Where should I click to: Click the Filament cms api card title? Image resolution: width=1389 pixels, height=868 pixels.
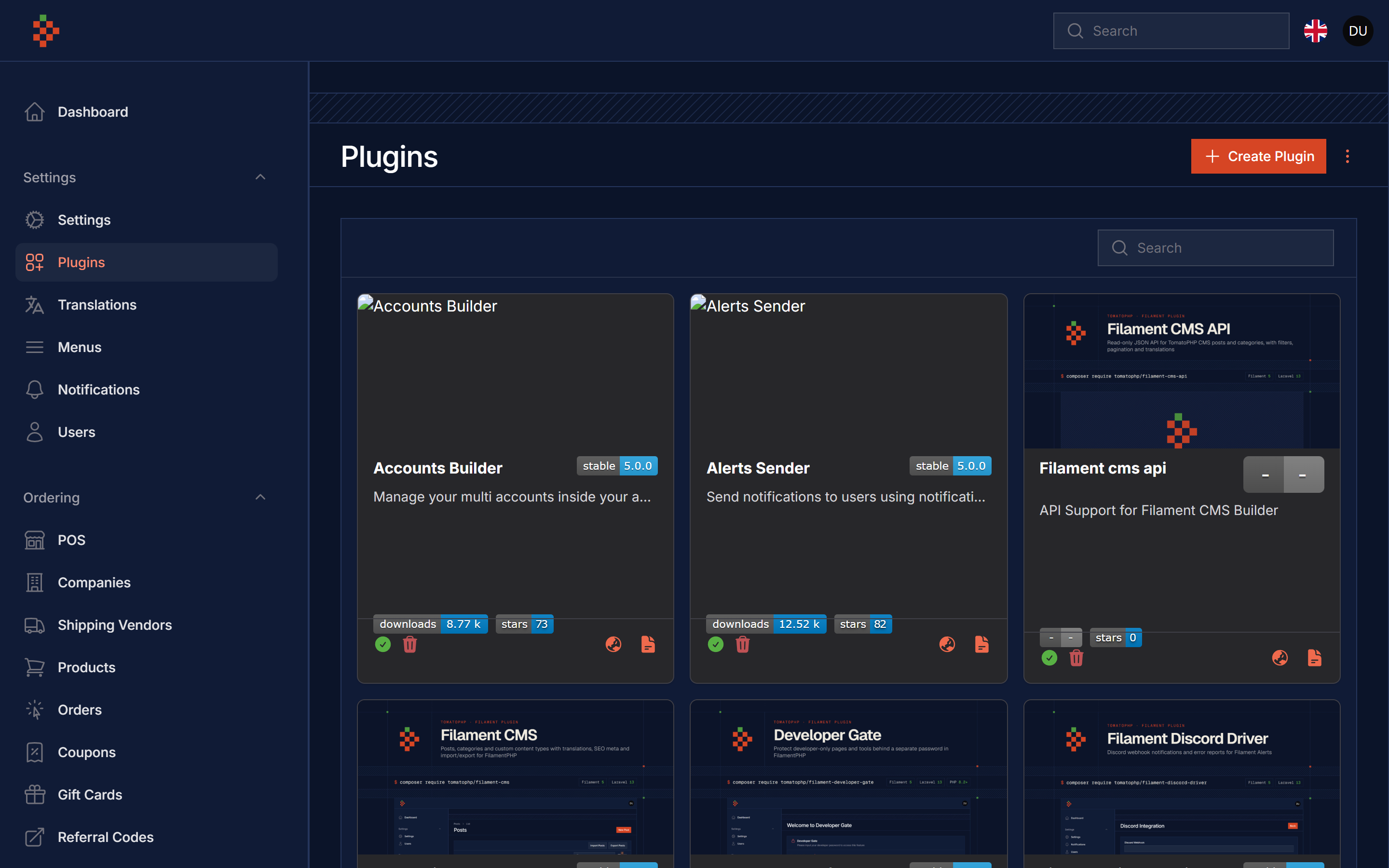tap(1103, 468)
